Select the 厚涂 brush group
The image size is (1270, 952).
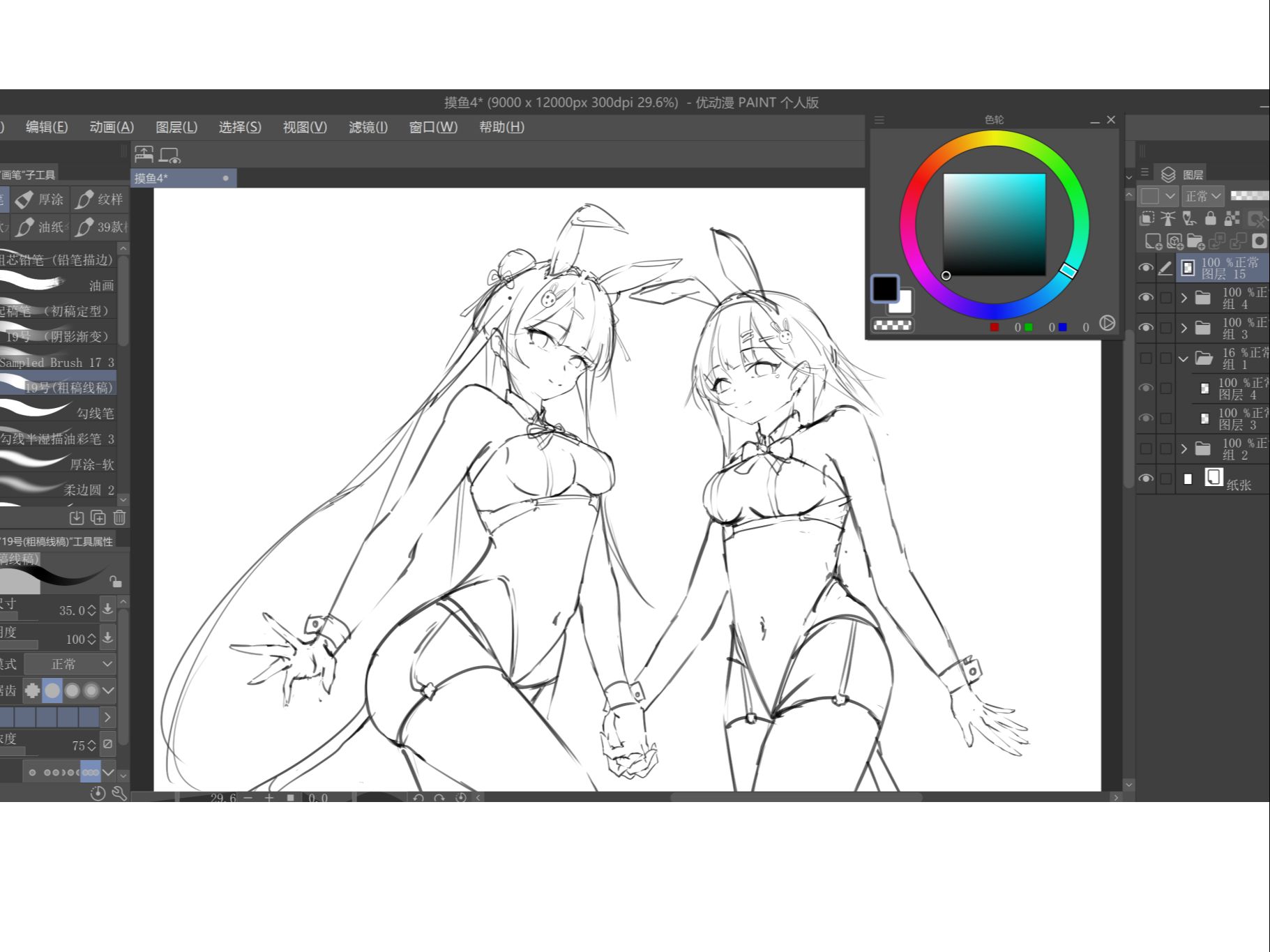click(x=40, y=199)
